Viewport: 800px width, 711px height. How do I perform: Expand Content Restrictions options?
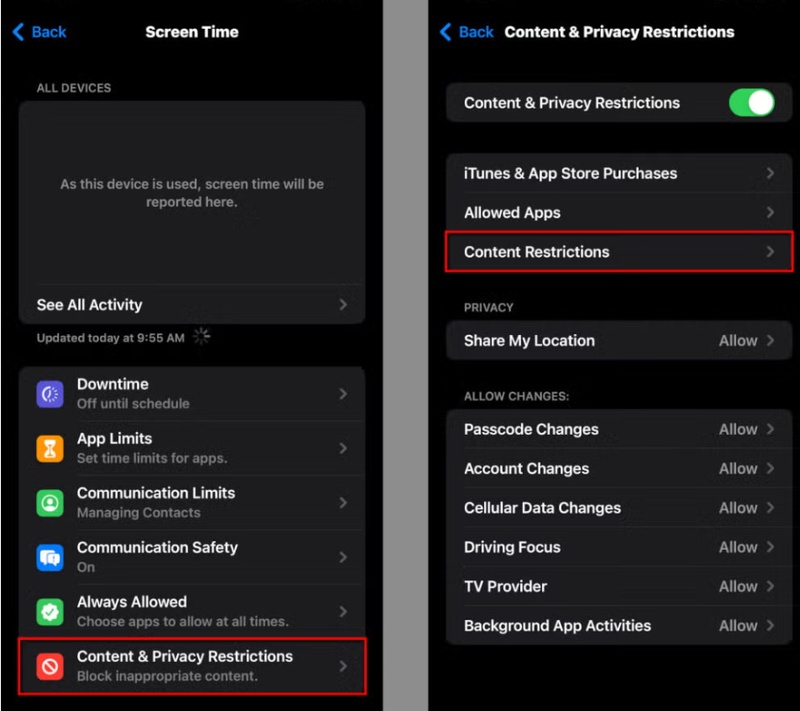click(617, 252)
